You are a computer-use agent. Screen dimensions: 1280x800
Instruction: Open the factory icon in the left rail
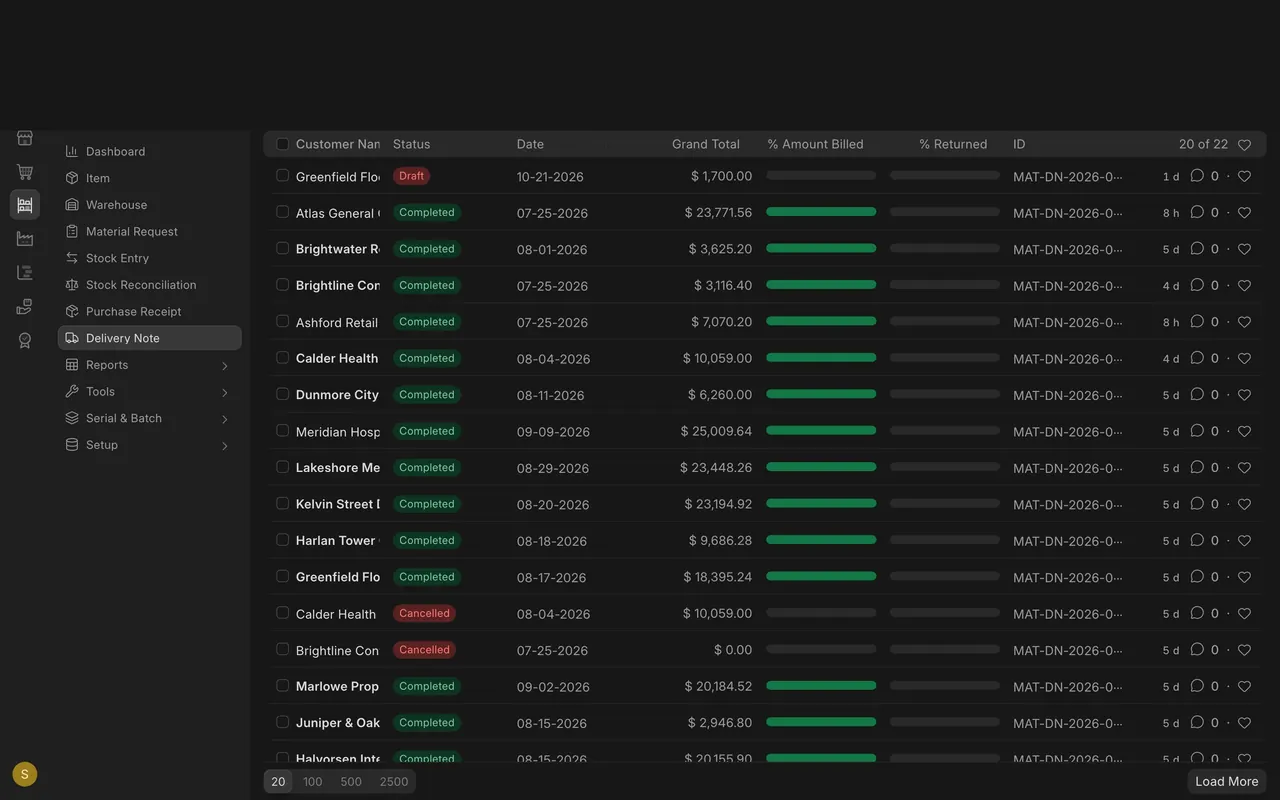click(25, 239)
